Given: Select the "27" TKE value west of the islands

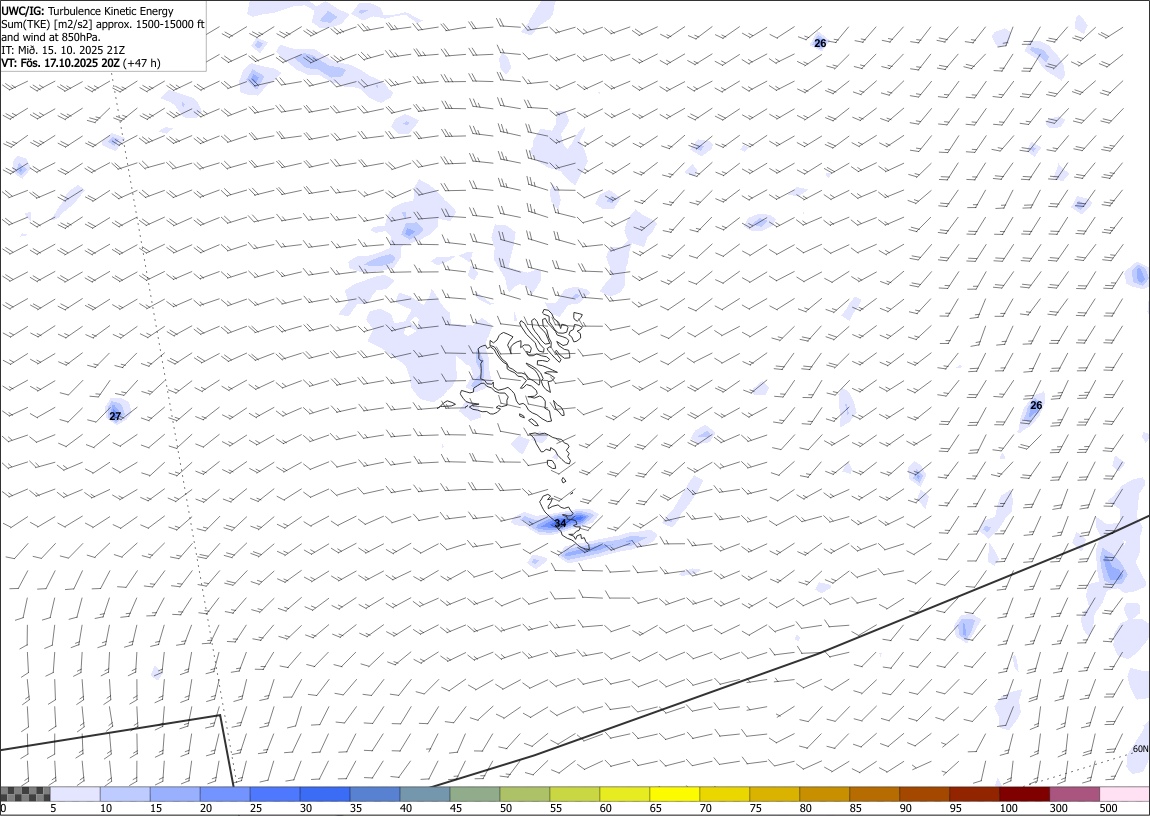Looking at the screenshot, I should [x=115, y=416].
